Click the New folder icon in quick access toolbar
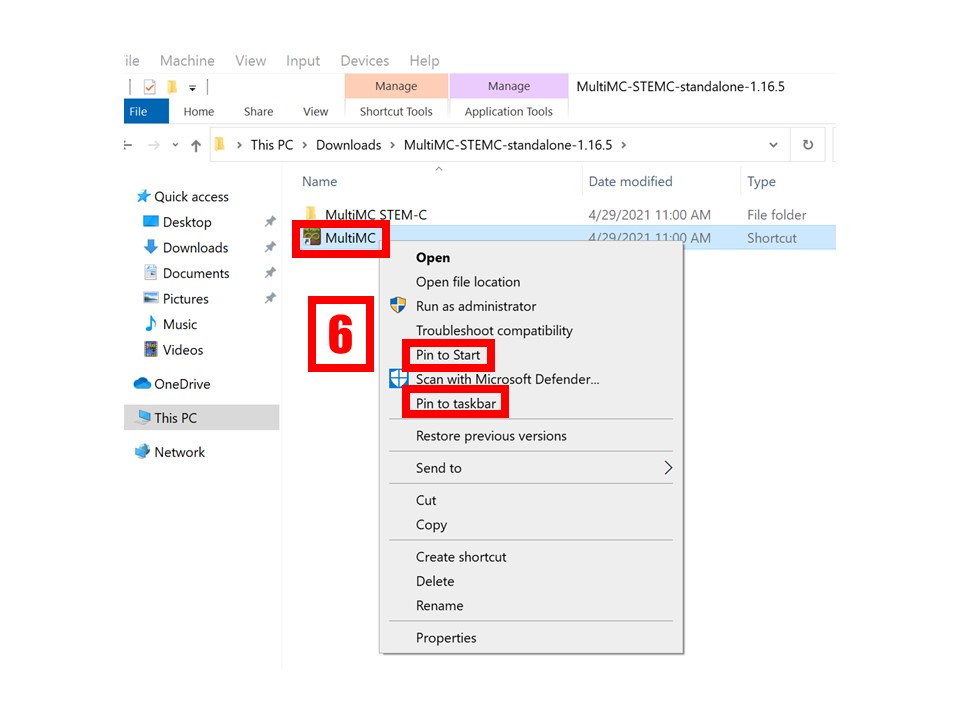 click(172, 87)
